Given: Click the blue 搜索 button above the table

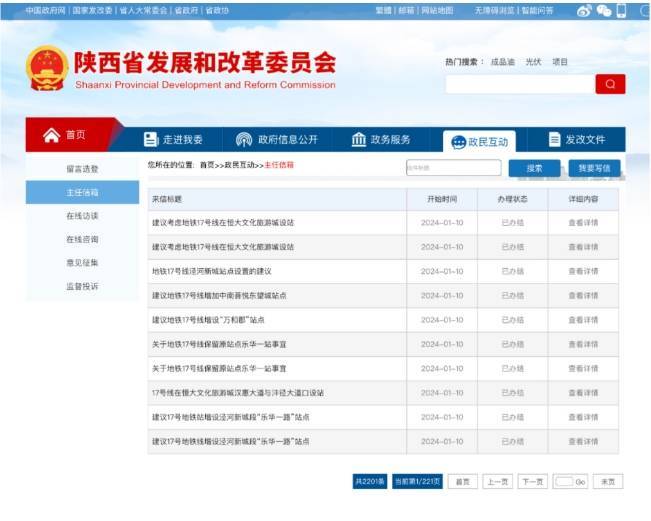Looking at the screenshot, I should coord(534,168).
